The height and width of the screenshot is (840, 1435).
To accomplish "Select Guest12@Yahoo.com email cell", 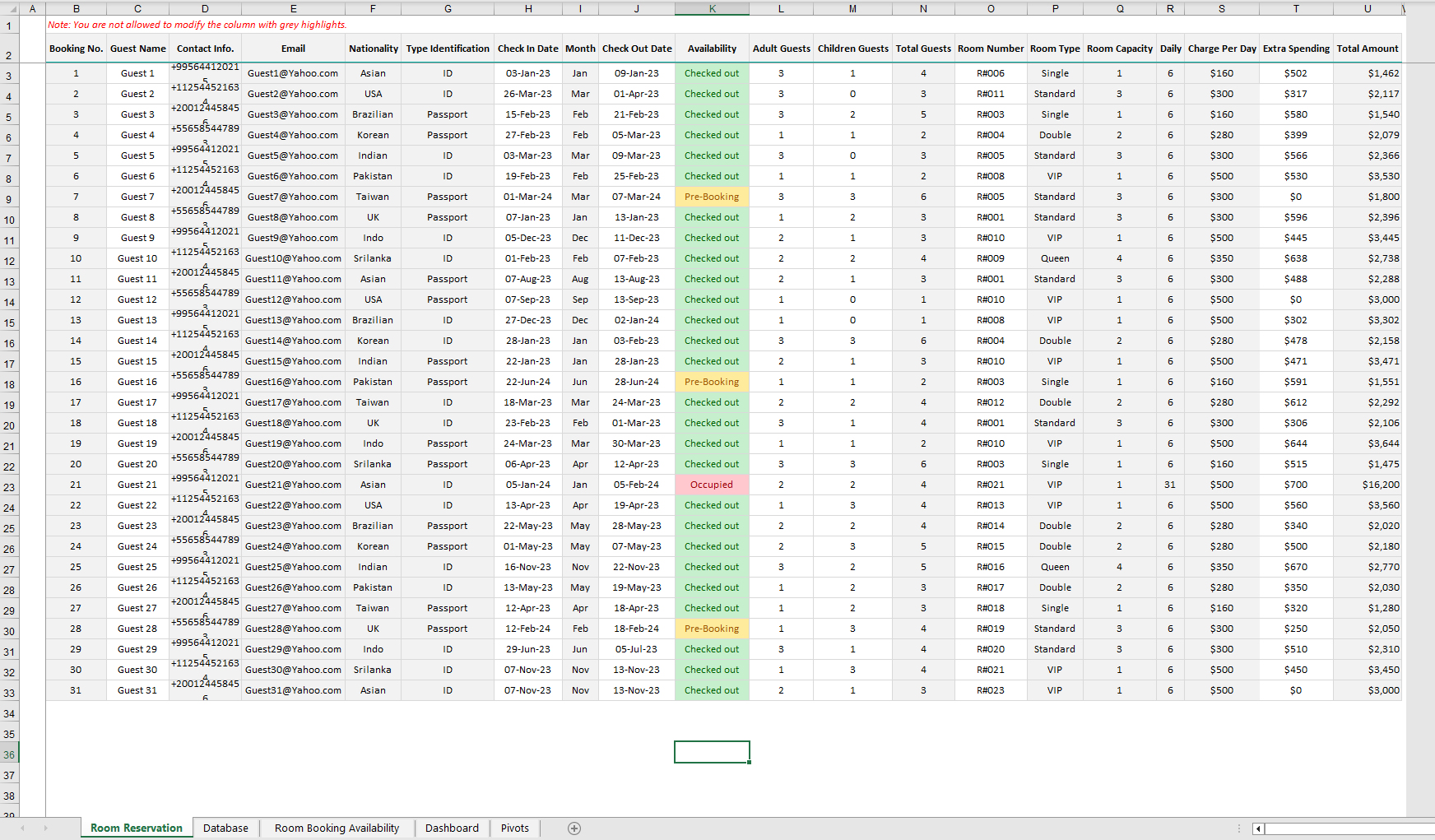I will (293, 299).
